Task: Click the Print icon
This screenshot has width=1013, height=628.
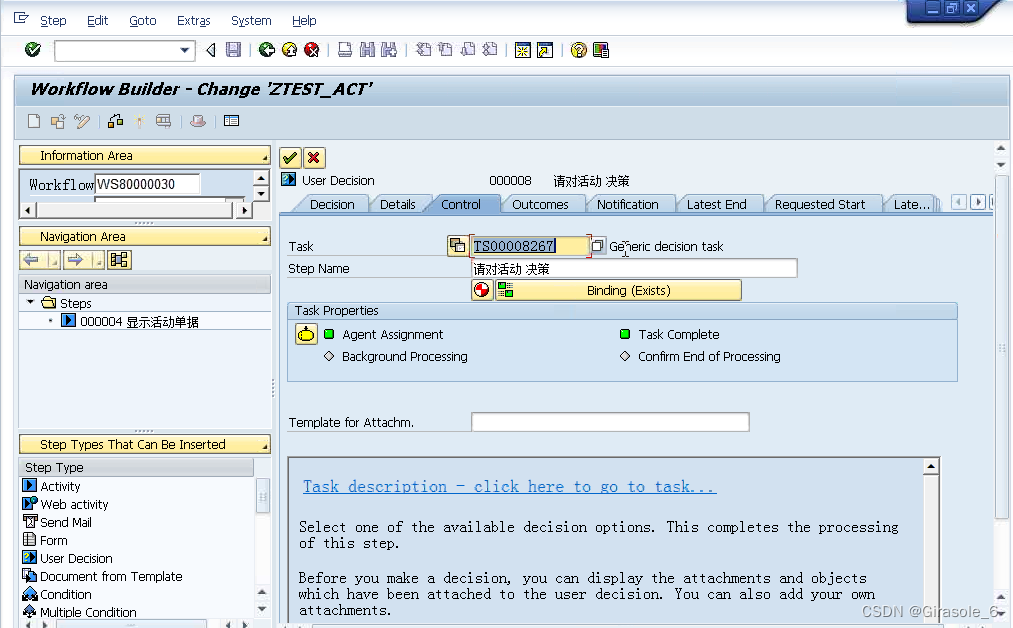Action: point(345,50)
